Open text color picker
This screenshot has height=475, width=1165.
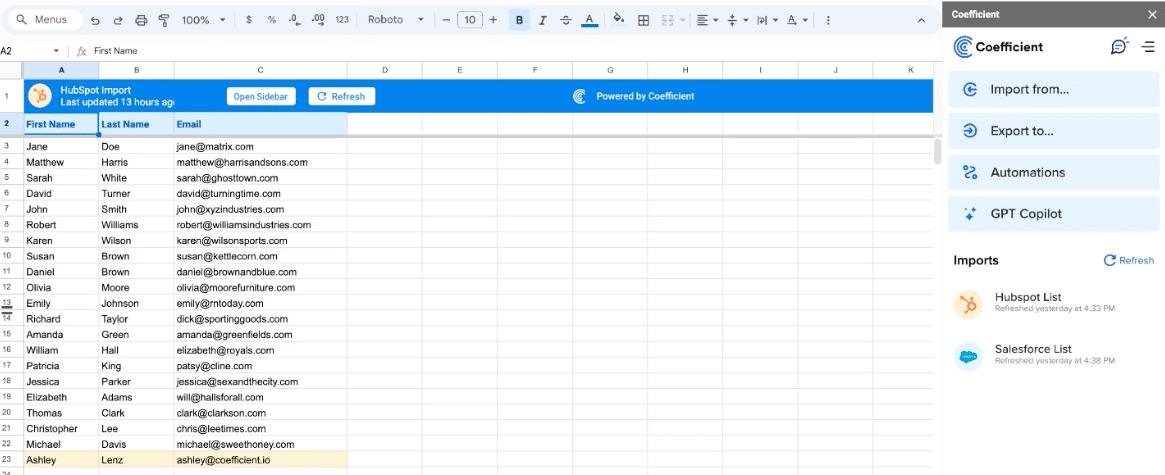[590, 20]
